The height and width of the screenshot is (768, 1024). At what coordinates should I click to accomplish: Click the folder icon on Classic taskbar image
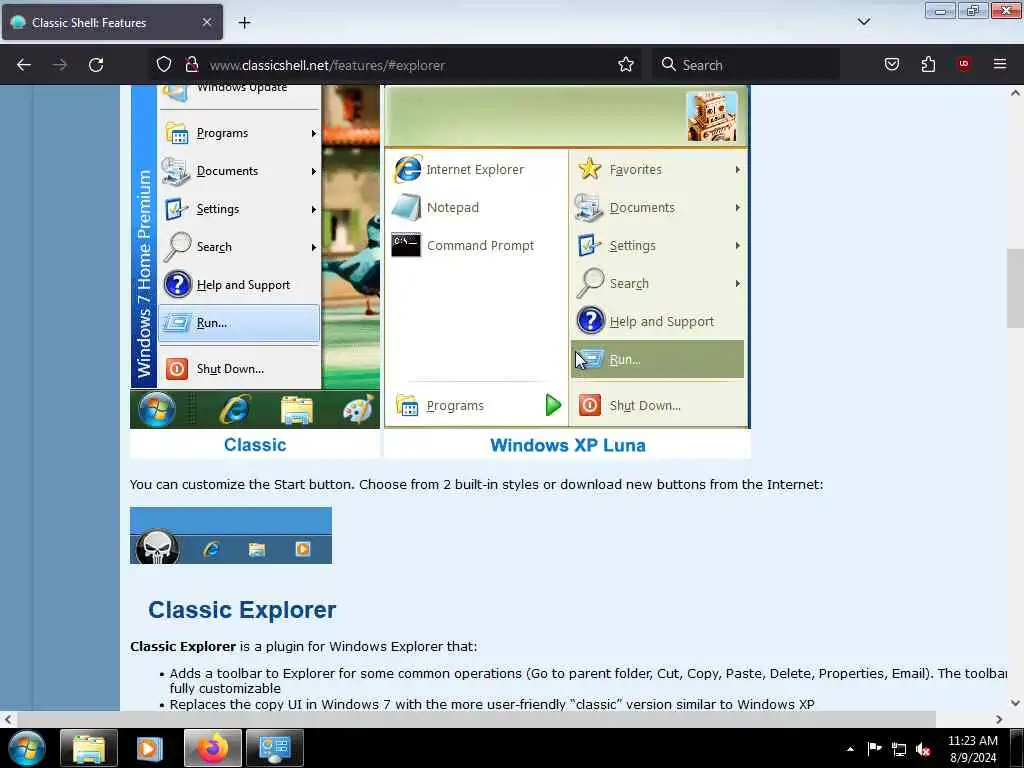click(x=296, y=410)
